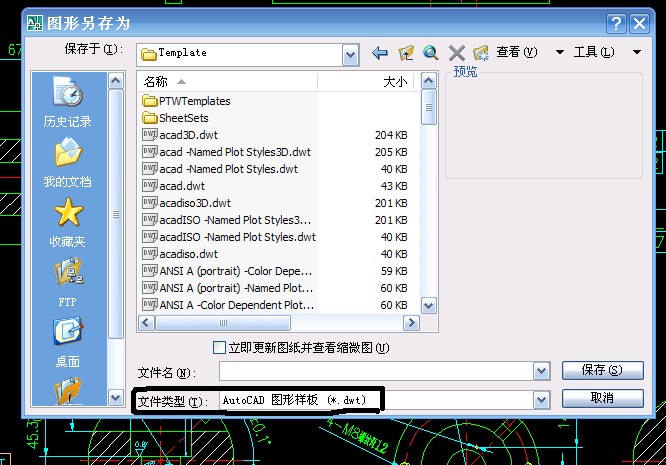
Task: Click file list horizontal scroll right arrow
Action: tap(411, 323)
